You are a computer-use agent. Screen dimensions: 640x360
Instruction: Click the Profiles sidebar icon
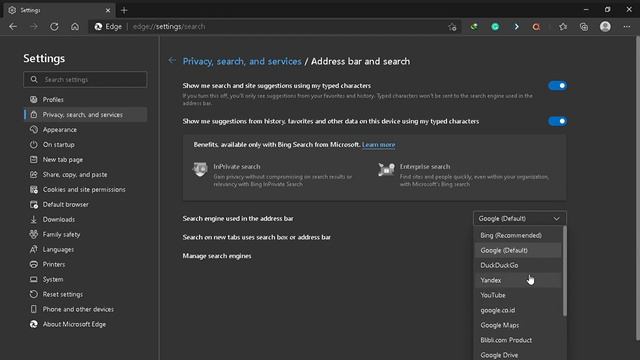pyautogui.click(x=33, y=99)
